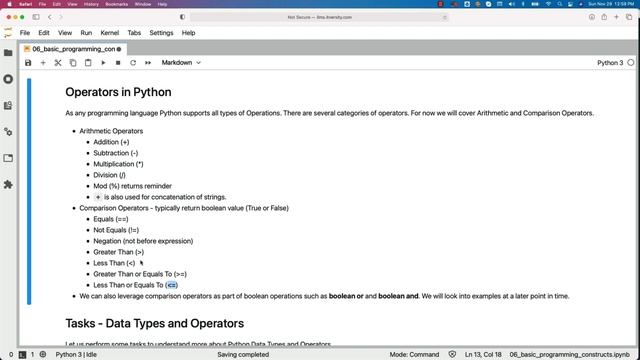Image resolution: width=640 pixels, height=360 pixels.
Task: Click the privacy shield icon near address bar
Action: [x=182, y=17]
